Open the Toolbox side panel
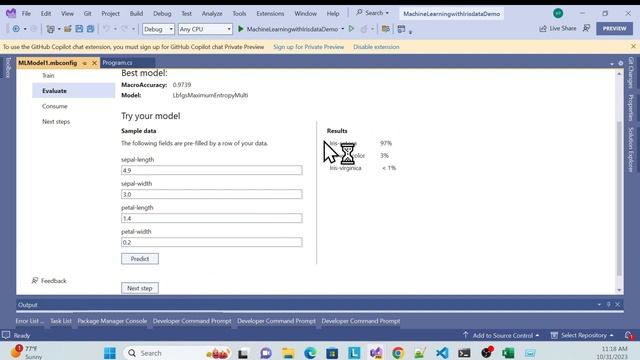The height and width of the screenshot is (360, 640). (8, 67)
